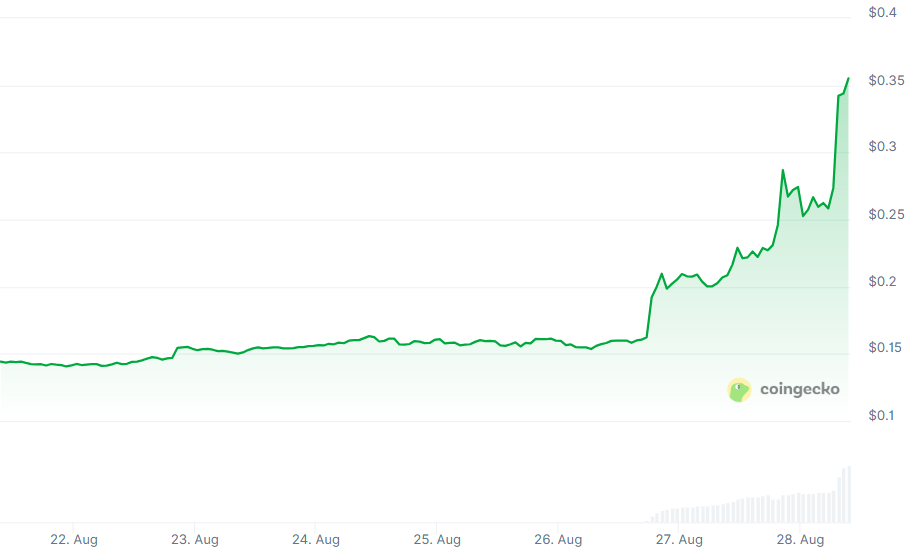
Task: Click the 26. Aug date label
Action: pyautogui.click(x=557, y=539)
